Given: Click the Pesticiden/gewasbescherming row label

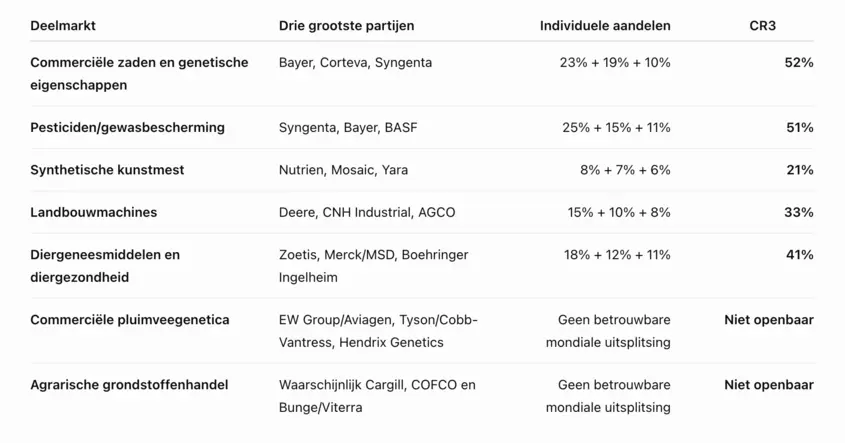Looking at the screenshot, I should 127,128.
